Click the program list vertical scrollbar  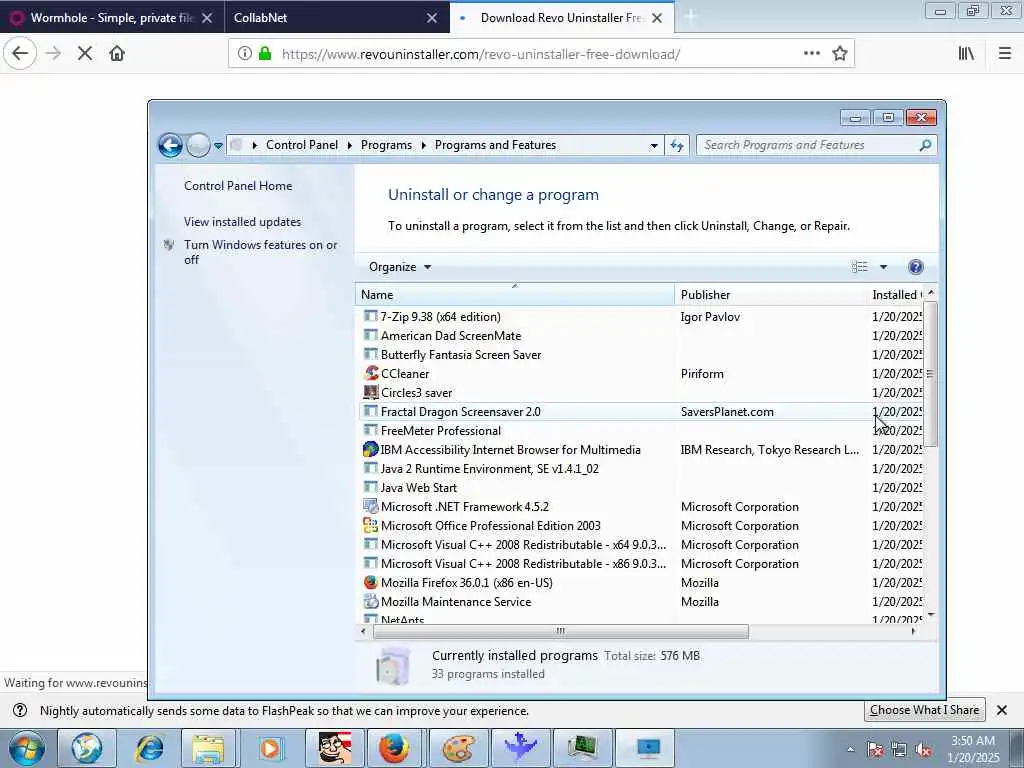tap(931, 374)
